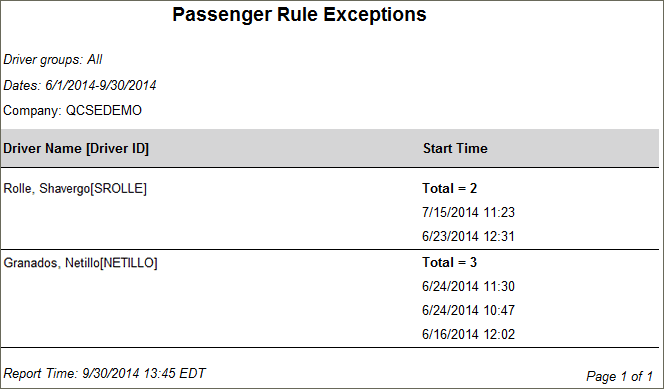Click the SROLLE driver ID in brackets
Image resolution: width=664 pixels, height=389 pixels.
119,188
